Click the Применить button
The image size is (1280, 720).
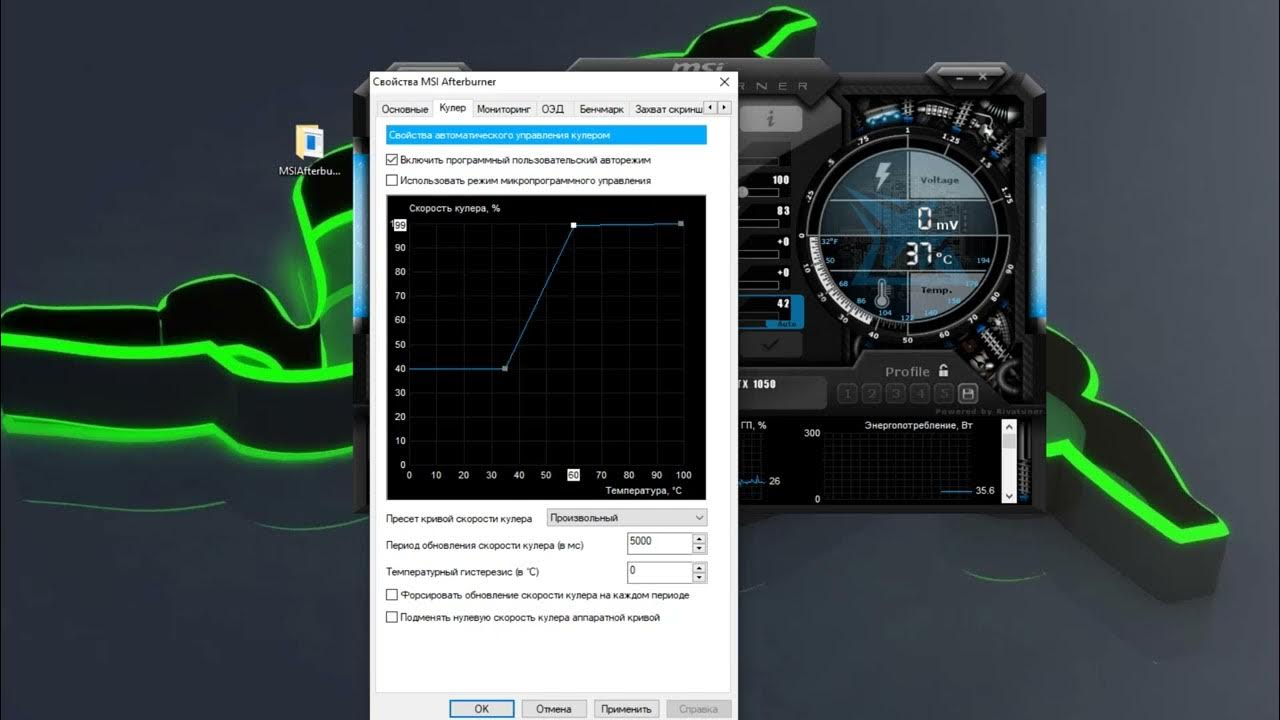[x=626, y=708]
